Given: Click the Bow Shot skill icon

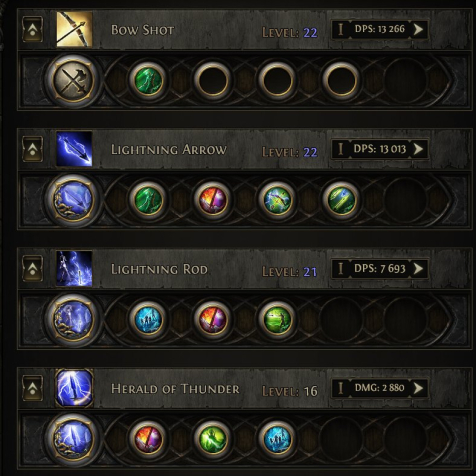Looking at the screenshot, I should (x=74, y=29).
